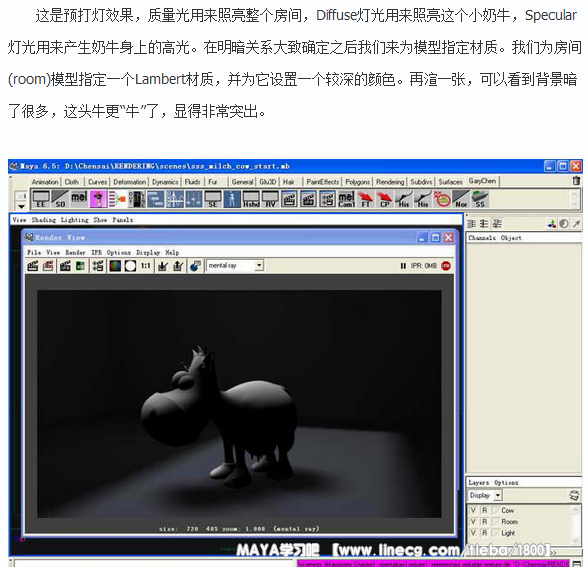The width and height of the screenshot is (588, 567).
Task: Click the red circle yellow smiley shelf icon
Action: point(442,199)
